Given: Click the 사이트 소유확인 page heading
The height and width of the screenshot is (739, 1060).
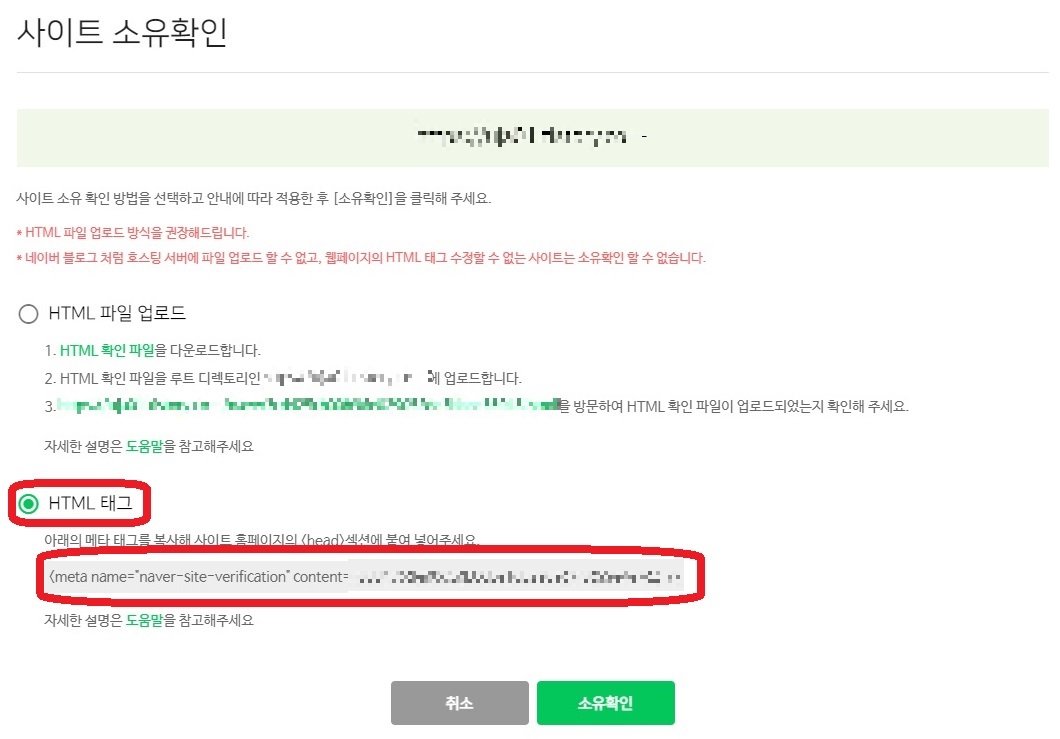Looking at the screenshot, I should (122, 32).
